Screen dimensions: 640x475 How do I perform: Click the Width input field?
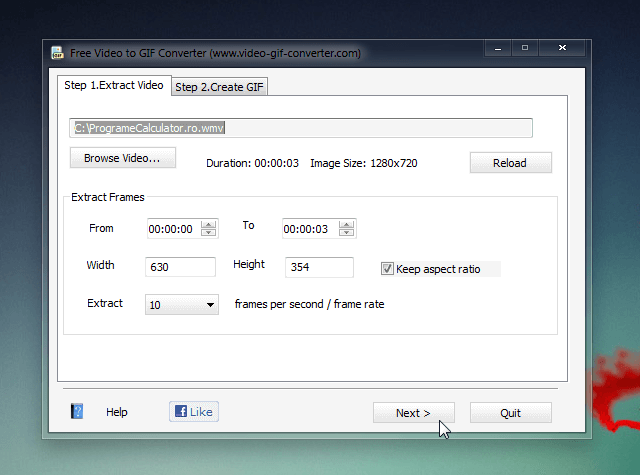[180, 267]
